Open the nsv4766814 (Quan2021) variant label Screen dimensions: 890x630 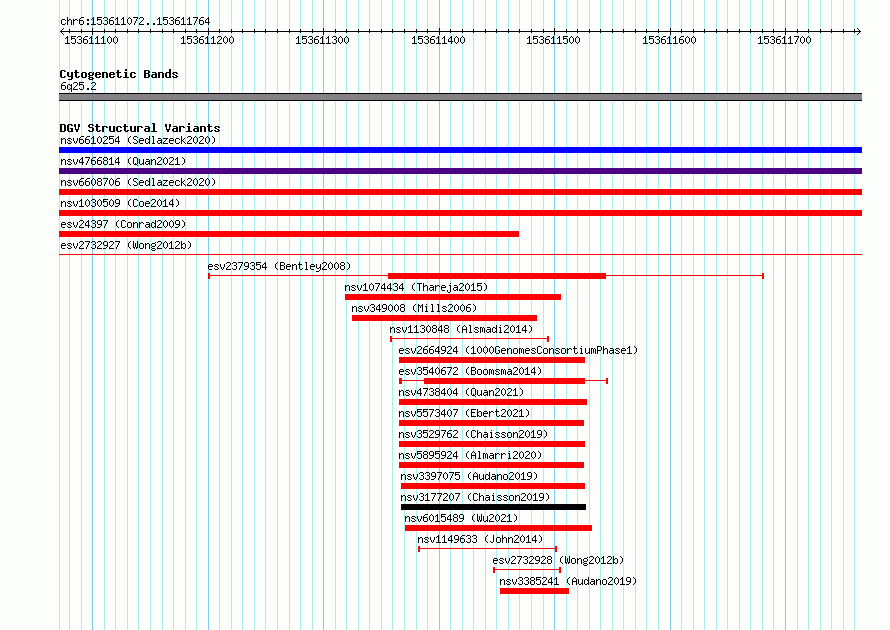pos(123,161)
